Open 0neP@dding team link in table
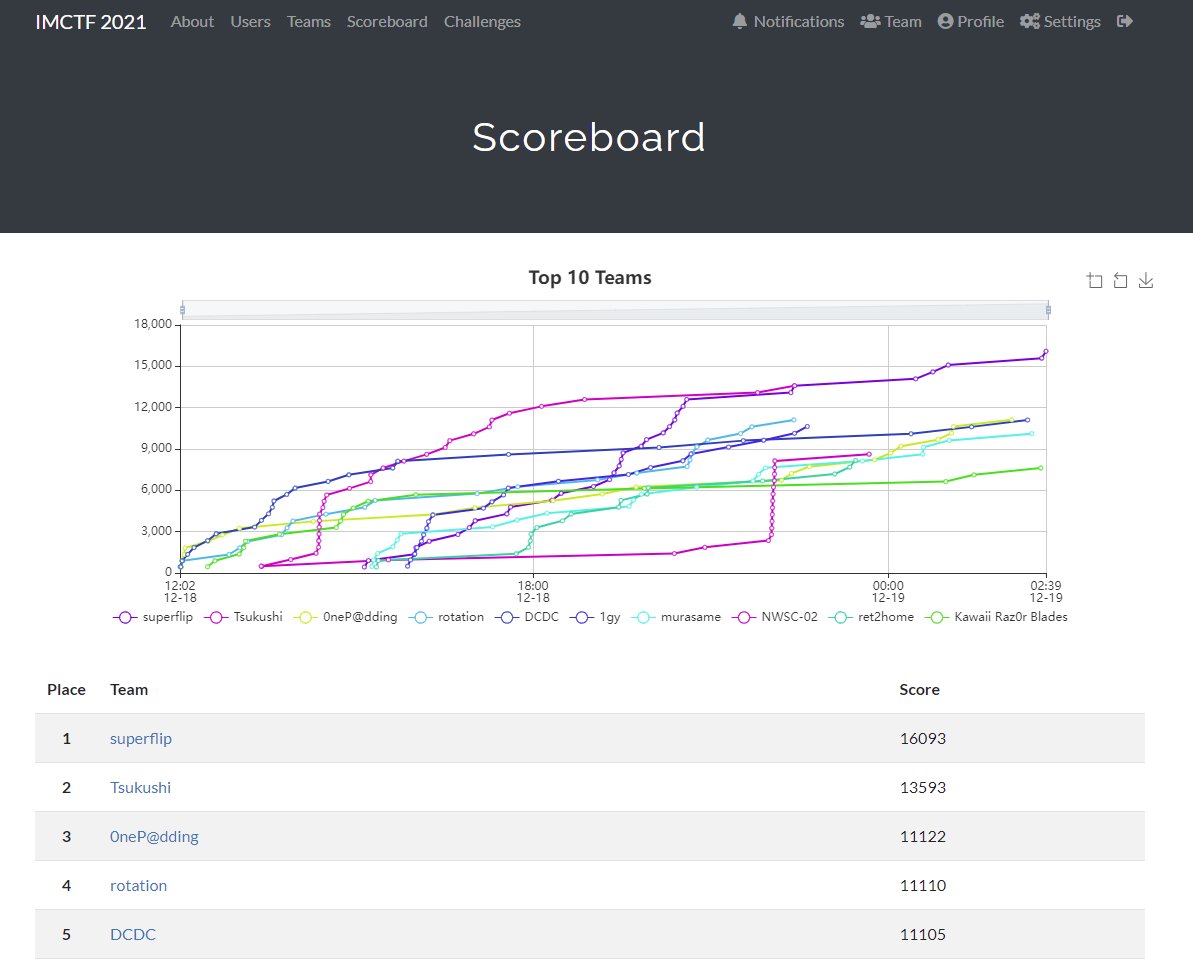The height and width of the screenshot is (971, 1193). (154, 836)
